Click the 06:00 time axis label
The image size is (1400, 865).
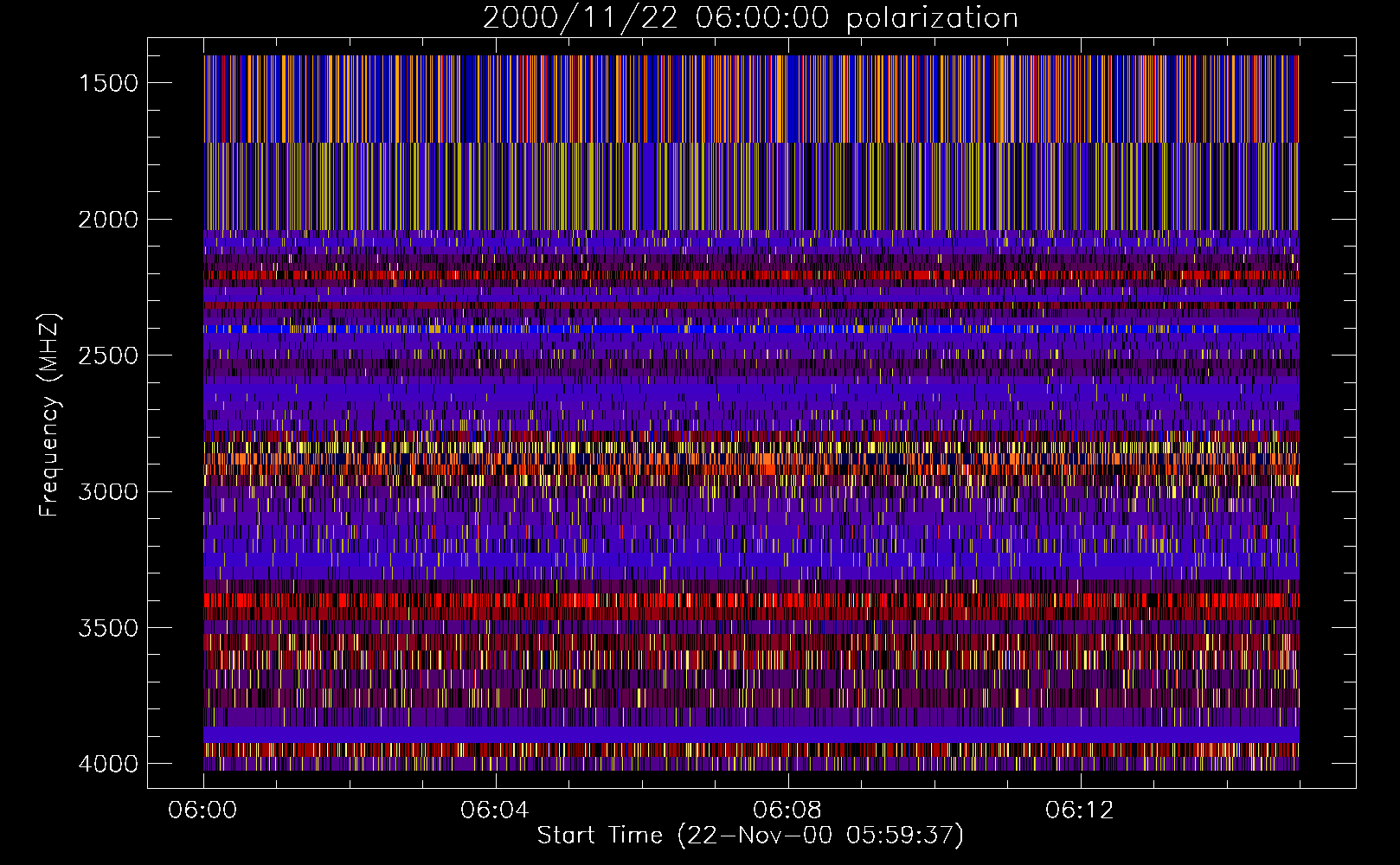[202, 811]
